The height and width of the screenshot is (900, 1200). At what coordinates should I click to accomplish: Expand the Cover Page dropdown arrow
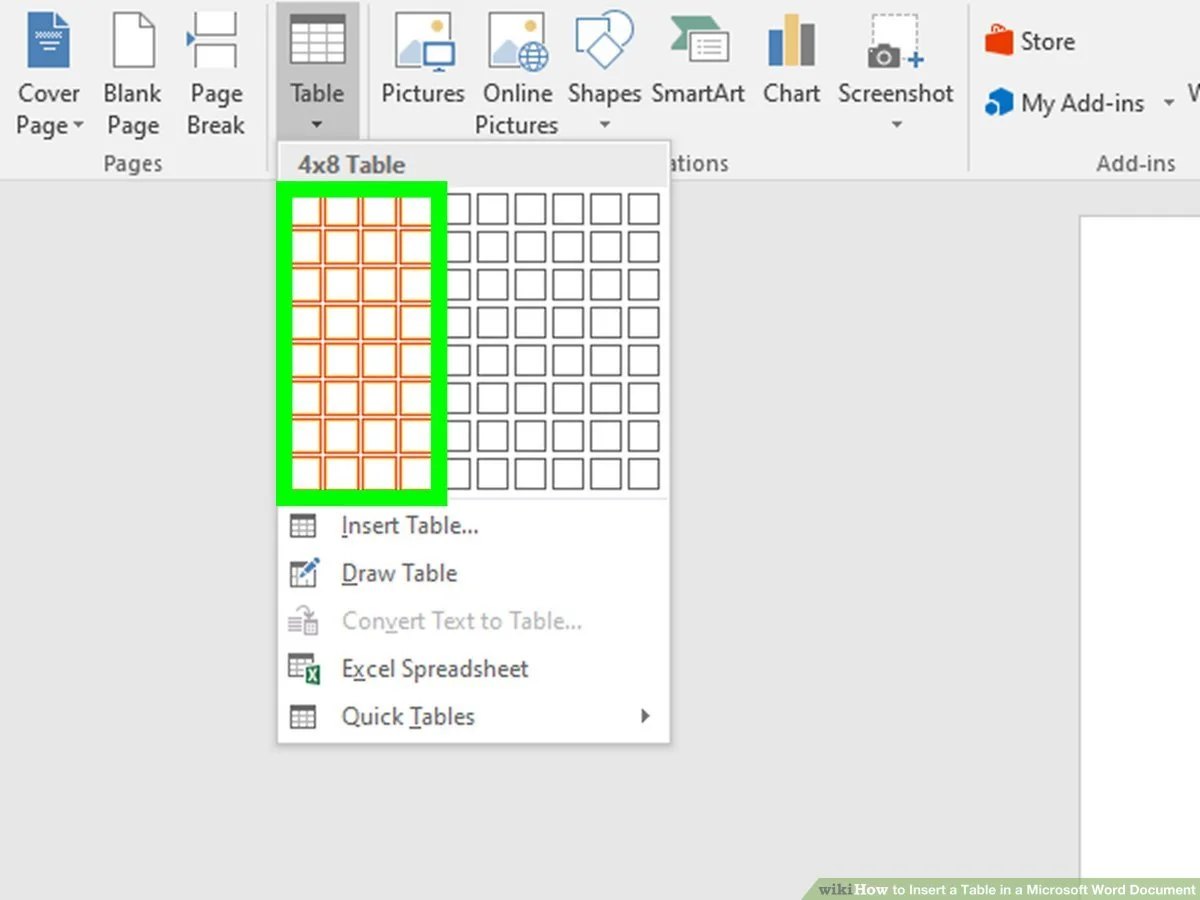[77, 126]
